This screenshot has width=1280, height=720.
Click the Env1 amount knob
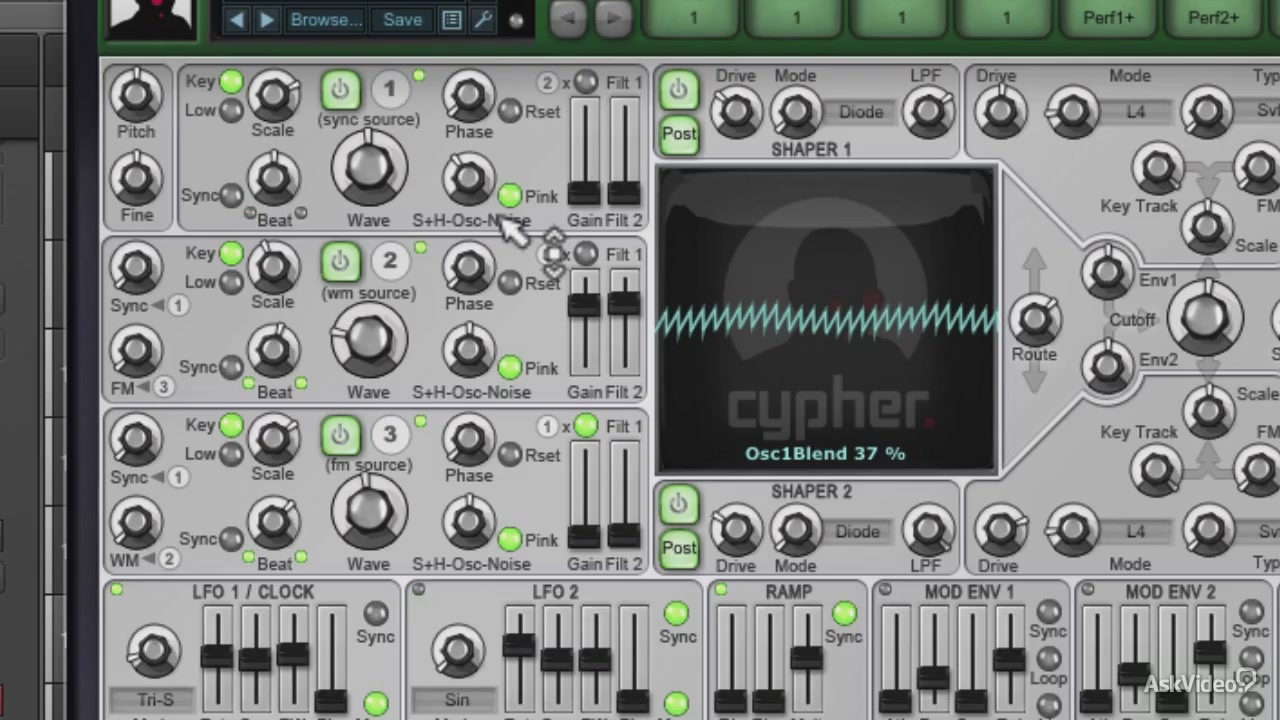(x=1107, y=272)
